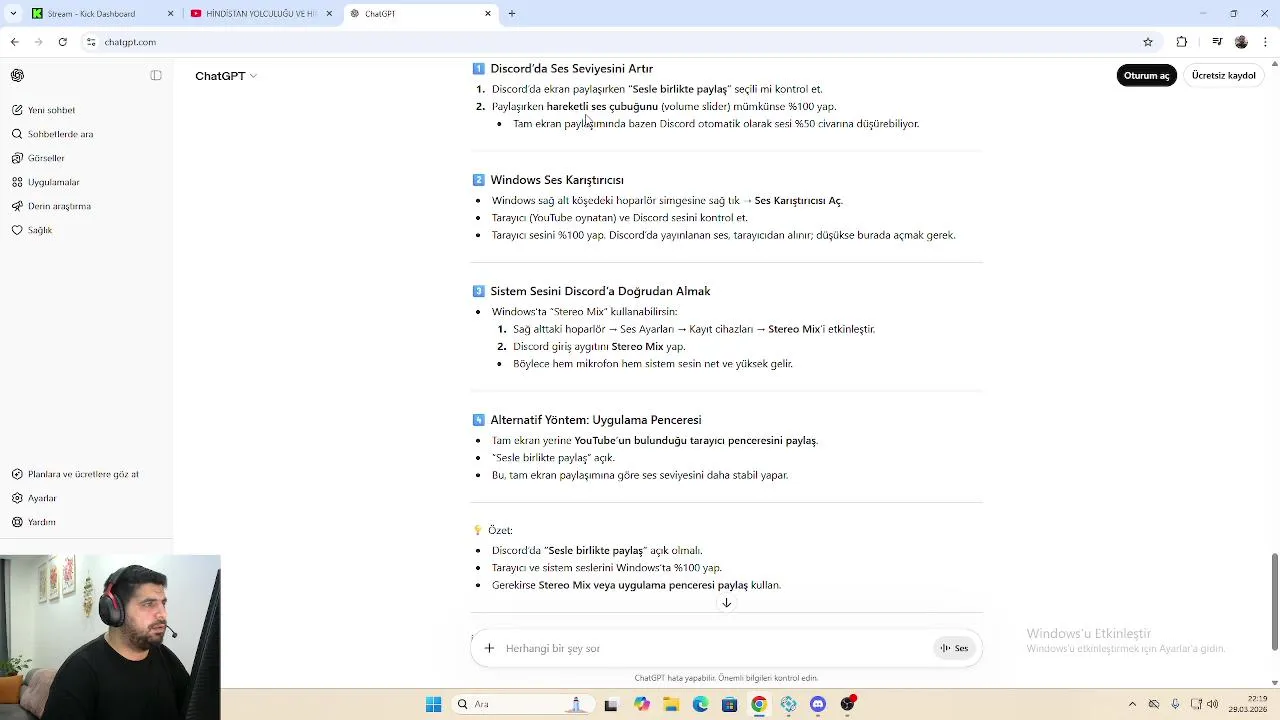This screenshot has height=720, width=1280.
Task: Click the task view icon in the taskbar
Action: click(x=611, y=705)
